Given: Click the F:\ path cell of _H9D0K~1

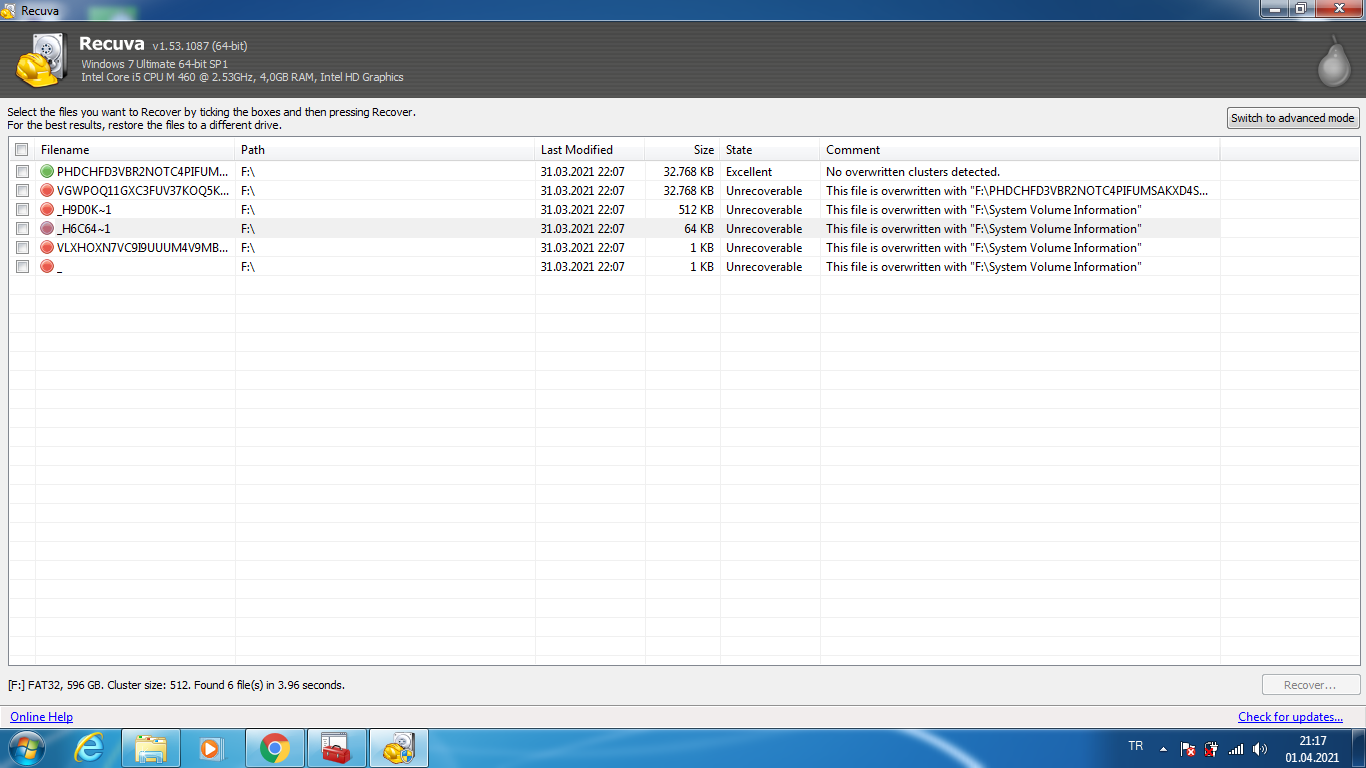Looking at the screenshot, I should (248, 210).
